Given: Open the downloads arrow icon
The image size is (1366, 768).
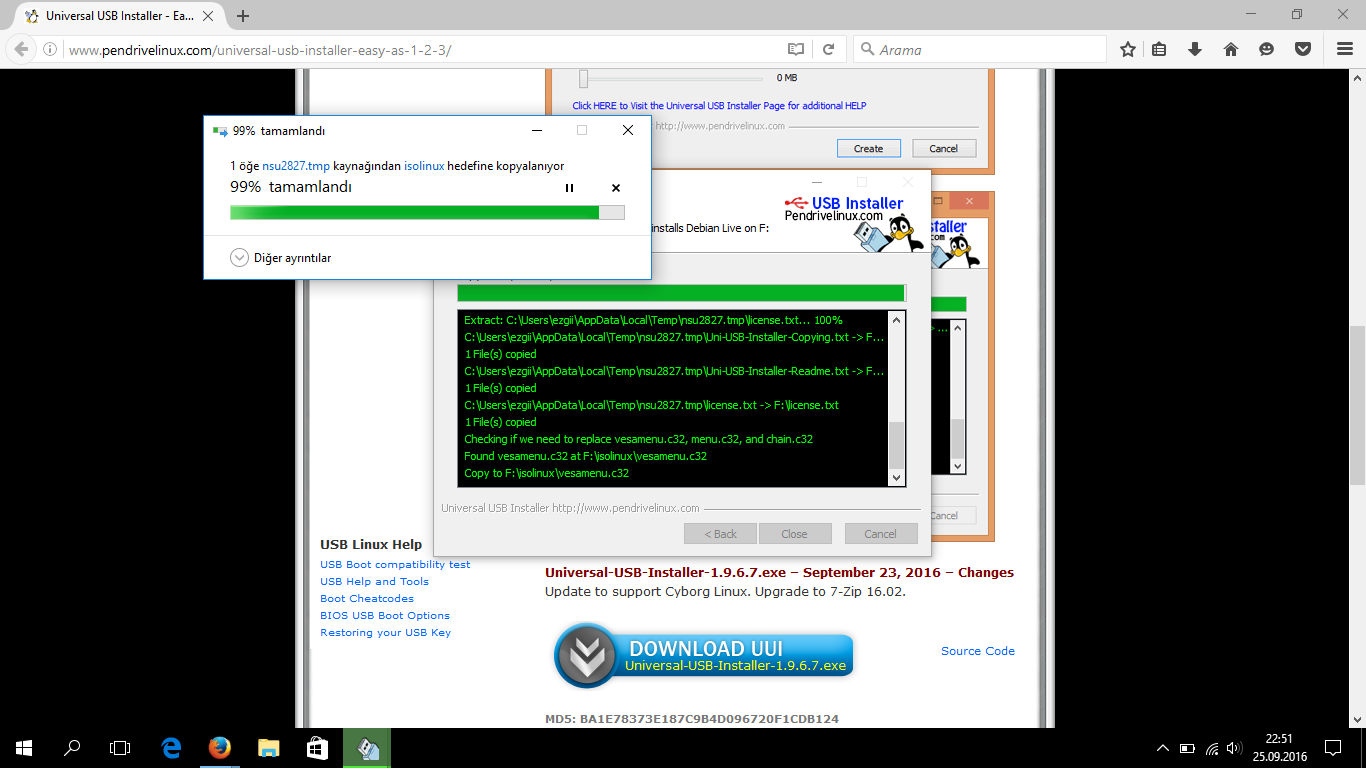Looking at the screenshot, I should [x=1194, y=49].
